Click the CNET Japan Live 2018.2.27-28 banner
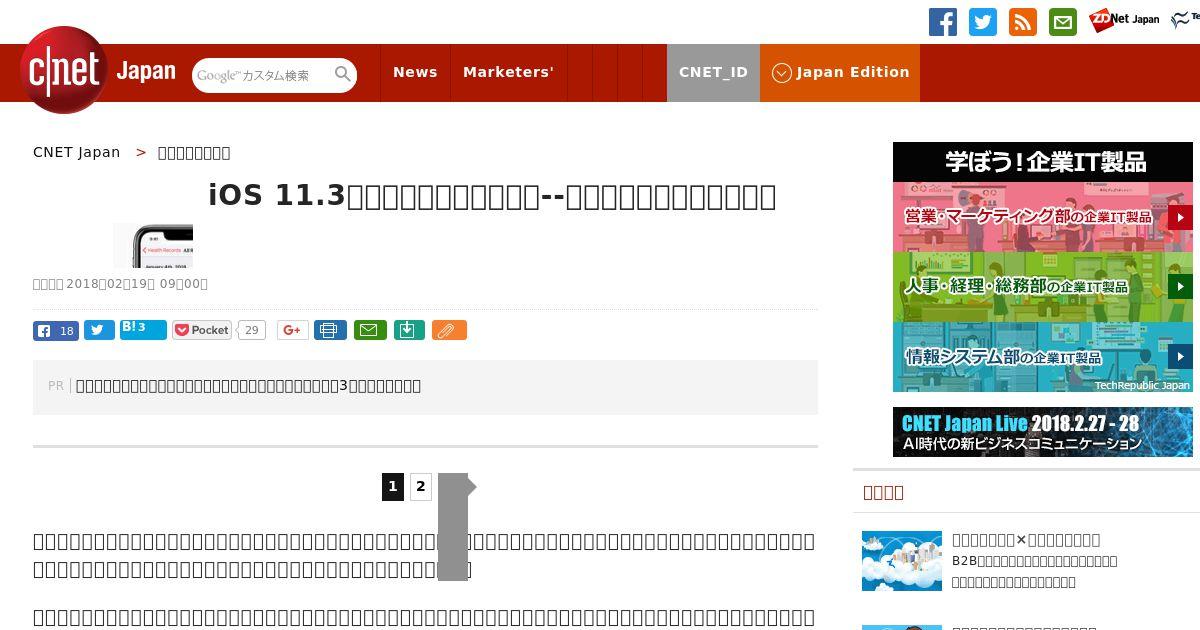The width and height of the screenshot is (1200, 630). [1043, 432]
